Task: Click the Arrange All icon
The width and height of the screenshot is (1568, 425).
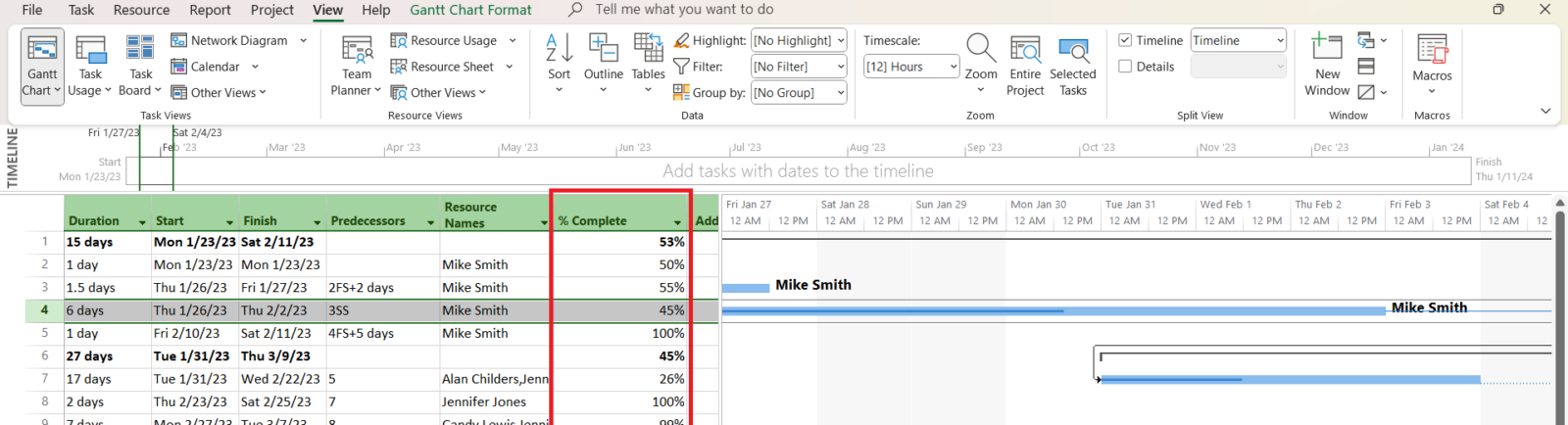Action: click(1366, 67)
